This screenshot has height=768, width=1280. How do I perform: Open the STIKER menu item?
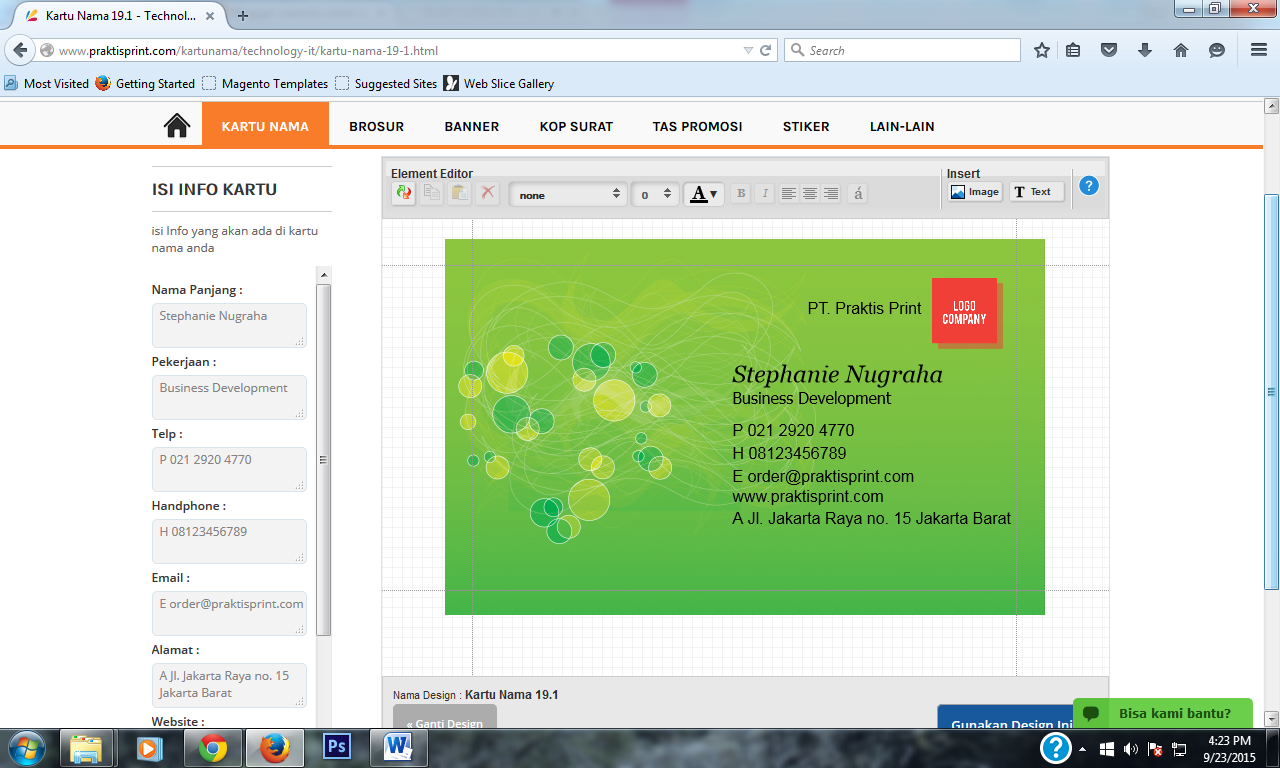pos(806,126)
